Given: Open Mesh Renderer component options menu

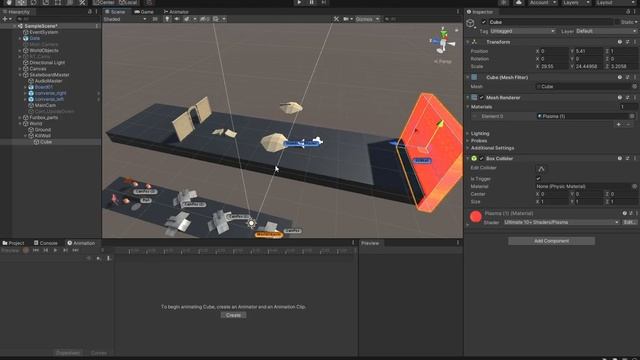Looking at the screenshot, I should coord(635,98).
